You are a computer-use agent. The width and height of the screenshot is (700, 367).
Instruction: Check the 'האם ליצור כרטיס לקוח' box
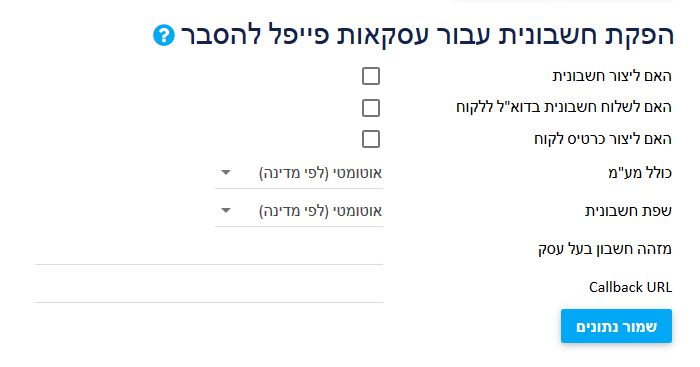[371, 139]
